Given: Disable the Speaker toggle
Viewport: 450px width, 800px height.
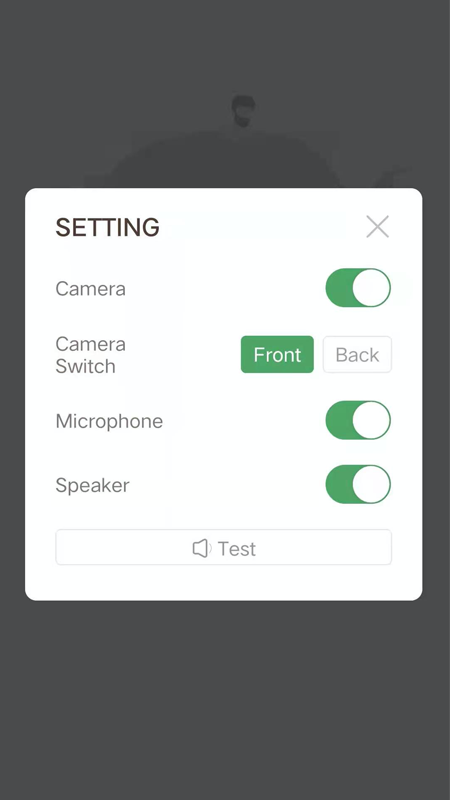Looking at the screenshot, I should (x=358, y=484).
